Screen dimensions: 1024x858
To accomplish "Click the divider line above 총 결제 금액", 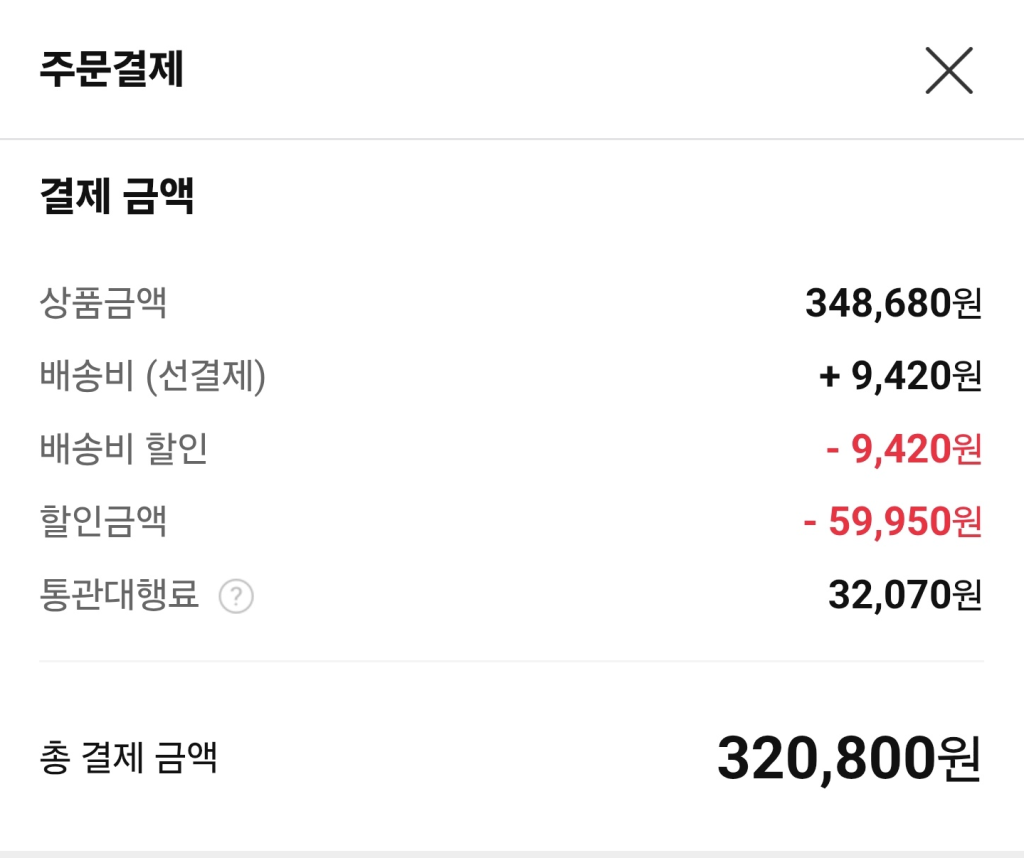I will pyautogui.click(x=512, y=661).
